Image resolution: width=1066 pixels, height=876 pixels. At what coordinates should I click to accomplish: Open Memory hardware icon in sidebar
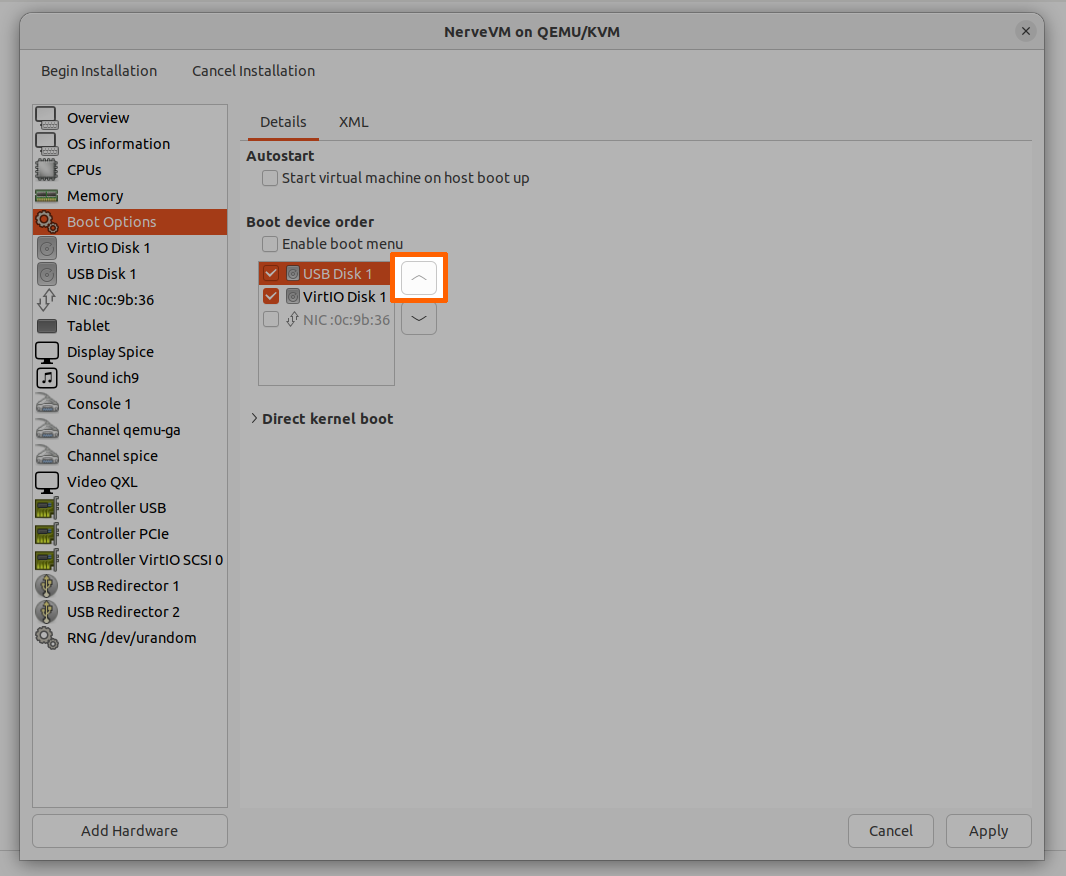47,196
